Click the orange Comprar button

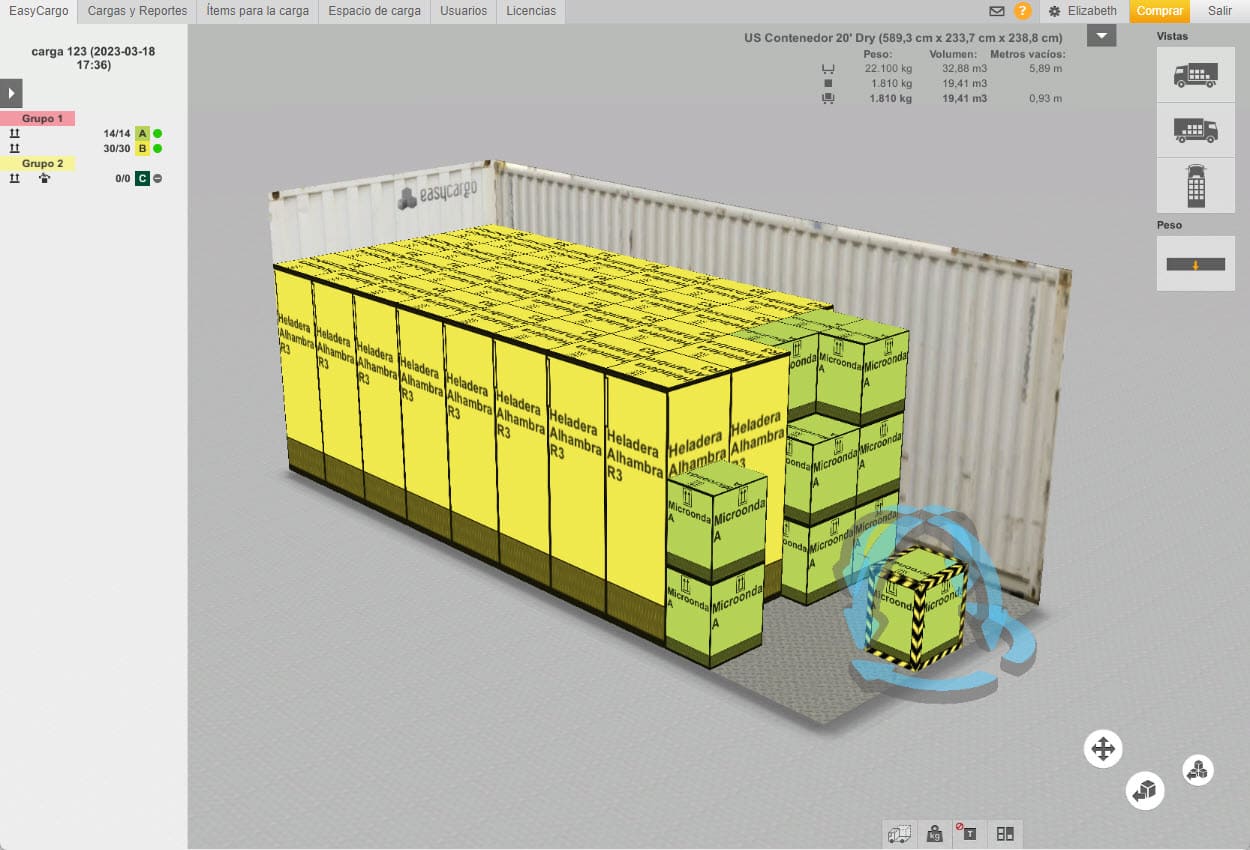1159,11
